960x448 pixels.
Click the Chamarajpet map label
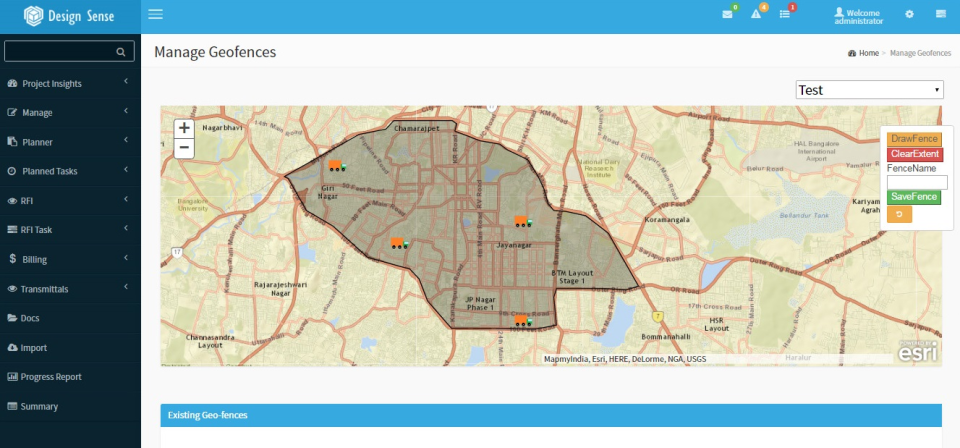(x=417, y=129)
